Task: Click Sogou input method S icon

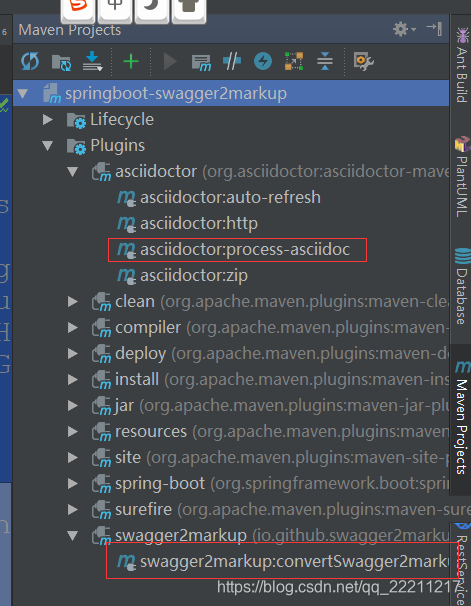Action: pyautogui.click(x=78, y=10)
